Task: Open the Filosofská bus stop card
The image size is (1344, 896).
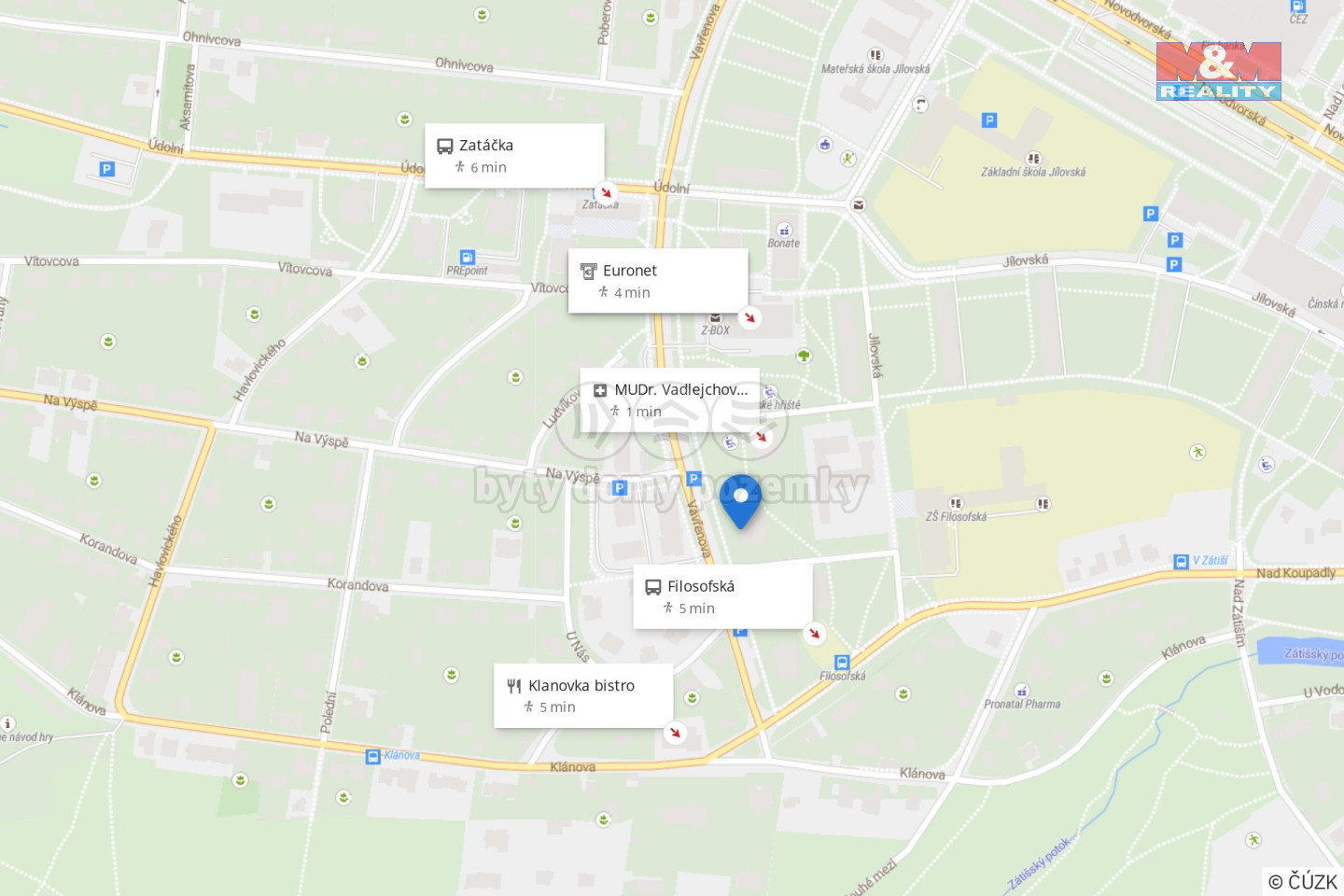Action: [x=722, y=596]
